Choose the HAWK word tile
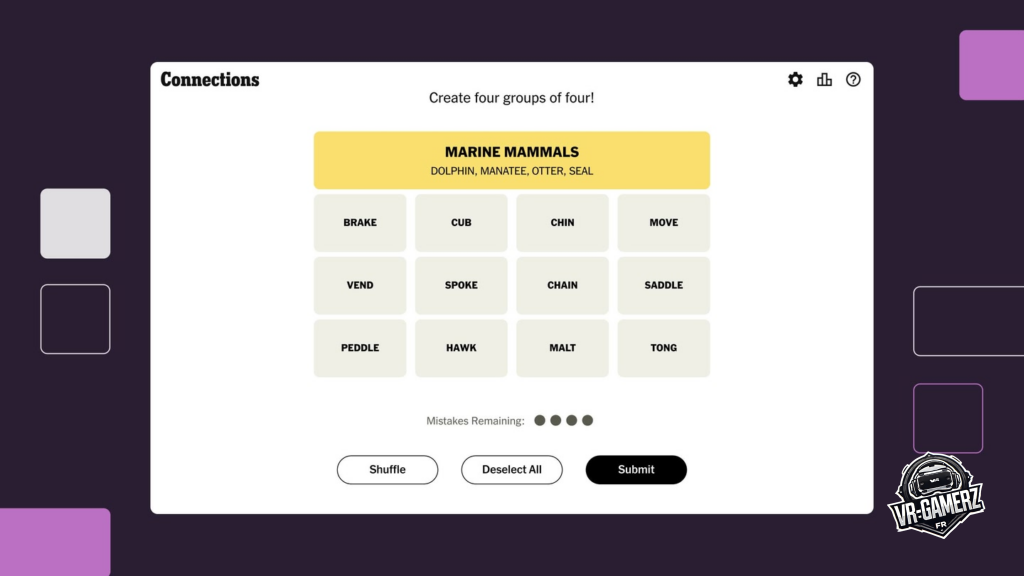This screenshot has width=1024, height=576. [x=461, y=348]
